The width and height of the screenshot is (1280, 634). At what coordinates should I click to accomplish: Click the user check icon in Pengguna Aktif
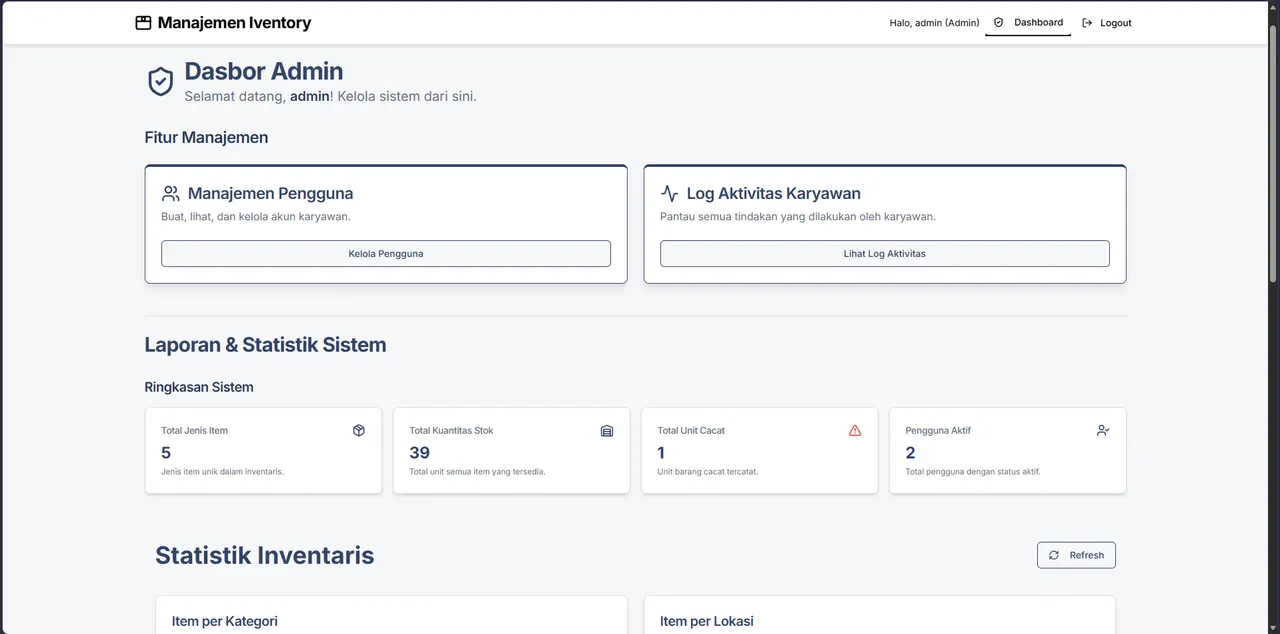tap(1103, 430)
